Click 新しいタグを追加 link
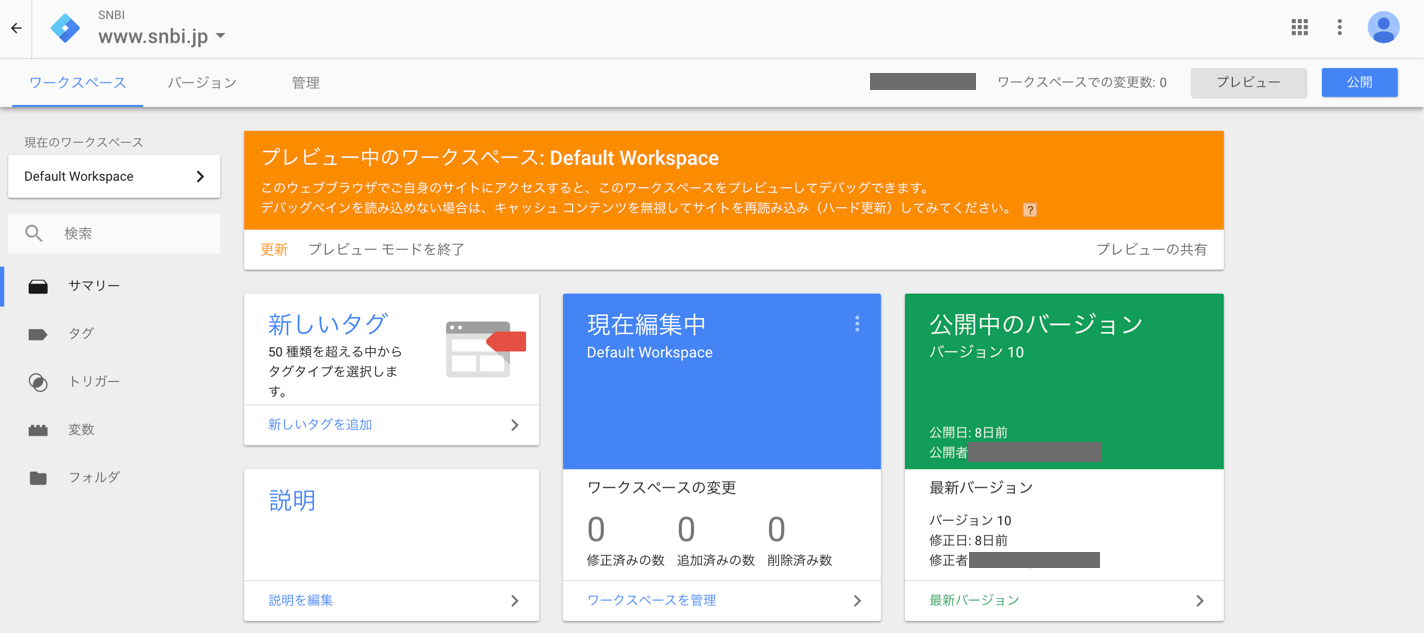Viewport: 1424px width, 633px height. pyautogui.click(x=320, y=425)
